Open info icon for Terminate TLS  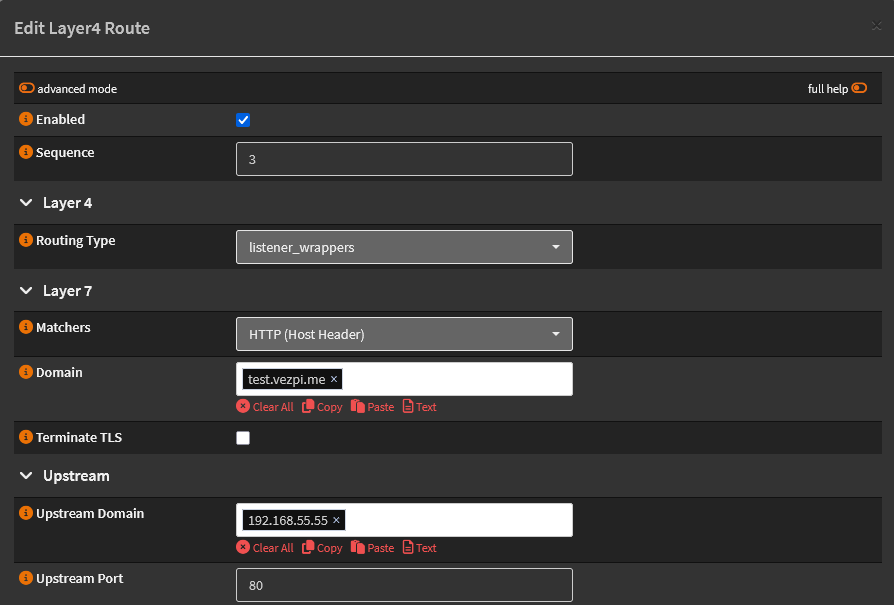[26, 438]
